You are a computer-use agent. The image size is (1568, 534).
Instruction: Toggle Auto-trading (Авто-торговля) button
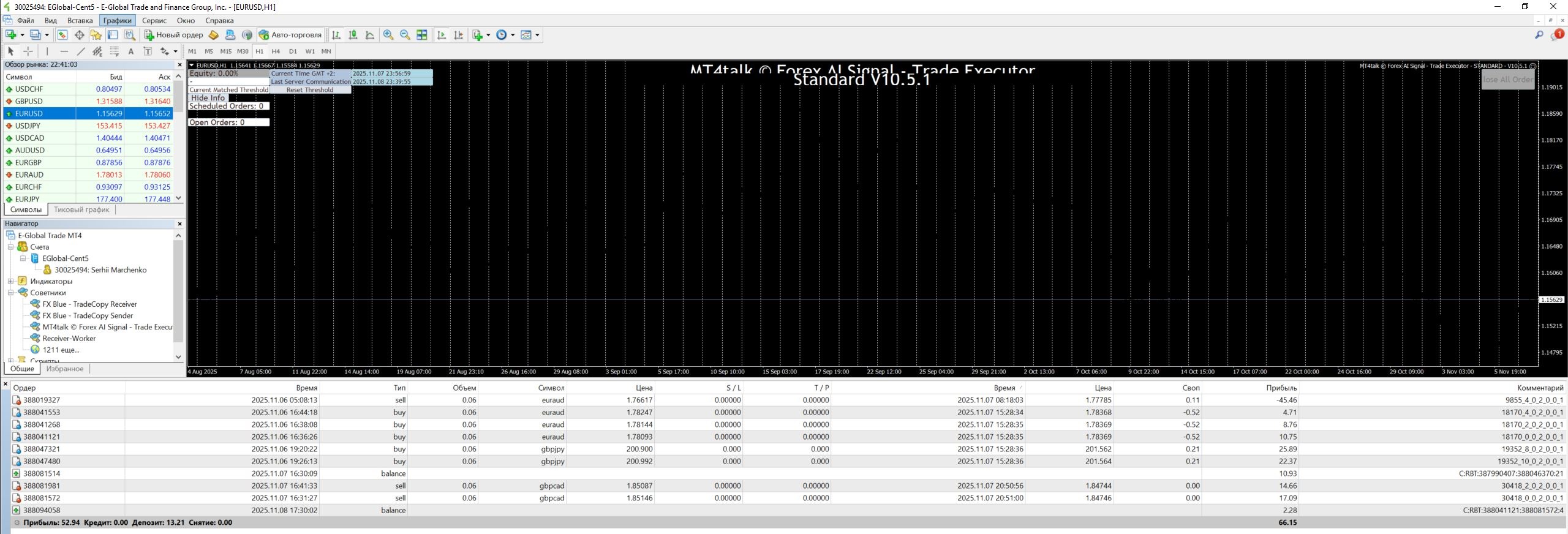[x=290, y=35]
